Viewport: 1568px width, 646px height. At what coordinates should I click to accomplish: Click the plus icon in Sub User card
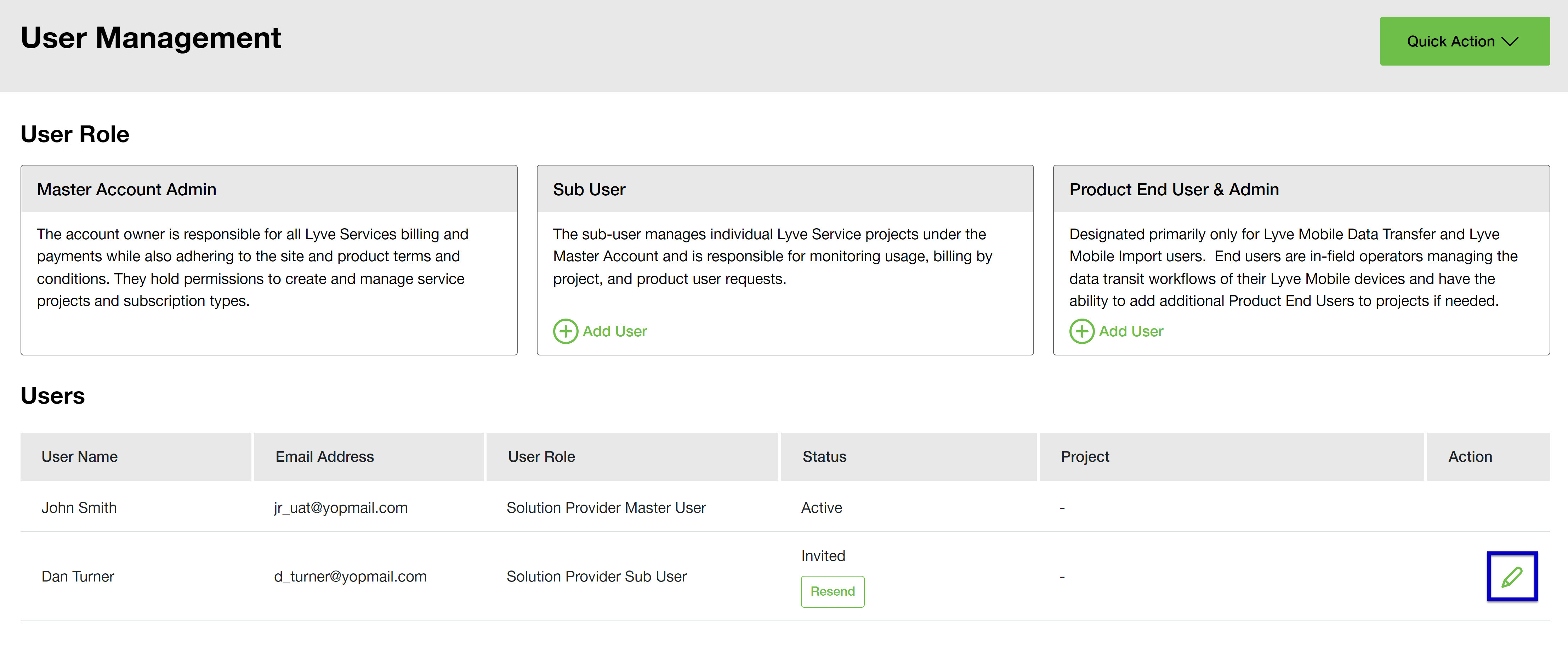[565, 331]
